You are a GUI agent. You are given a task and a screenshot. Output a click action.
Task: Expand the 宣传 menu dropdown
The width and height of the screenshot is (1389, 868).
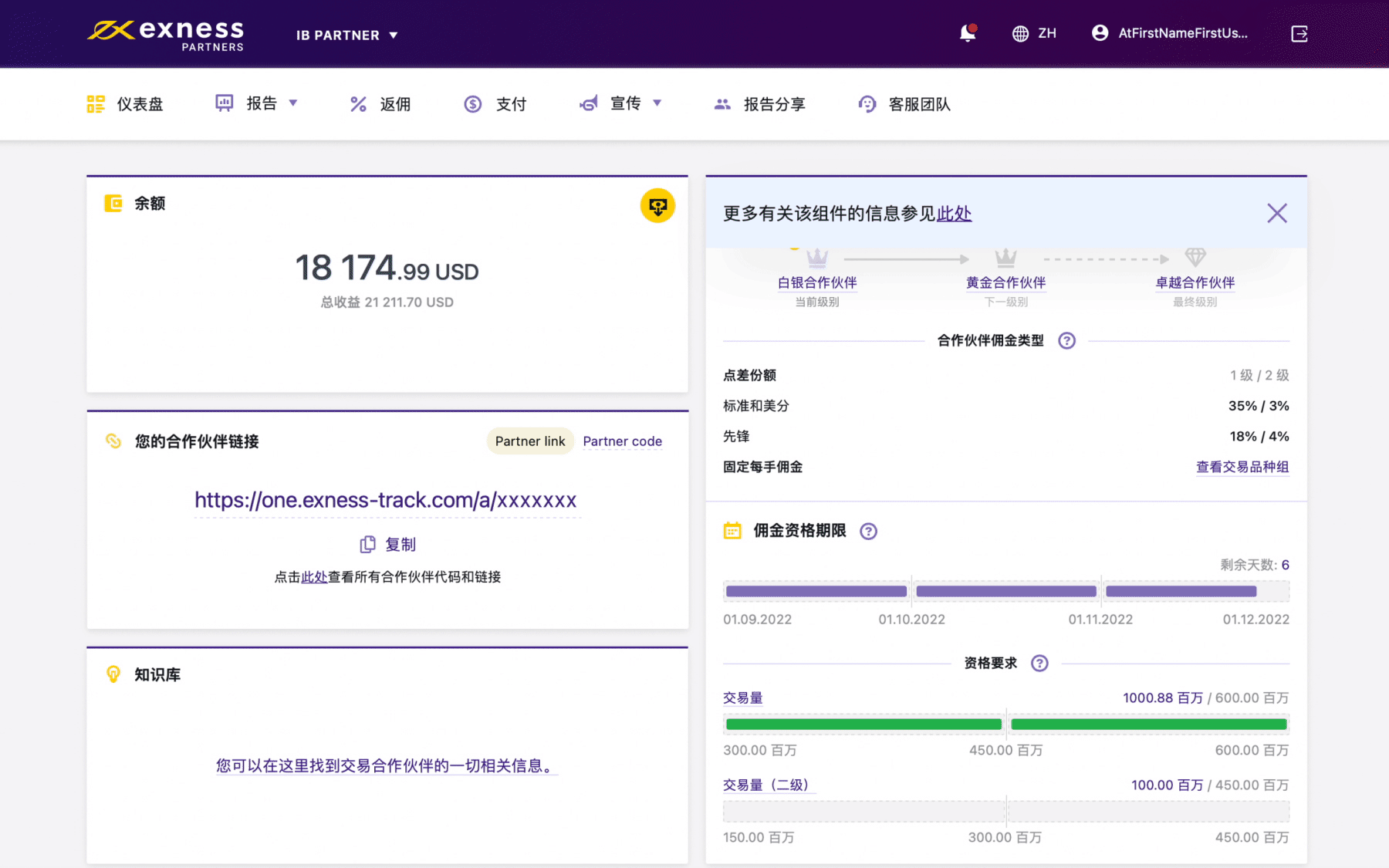pos(621,103)
